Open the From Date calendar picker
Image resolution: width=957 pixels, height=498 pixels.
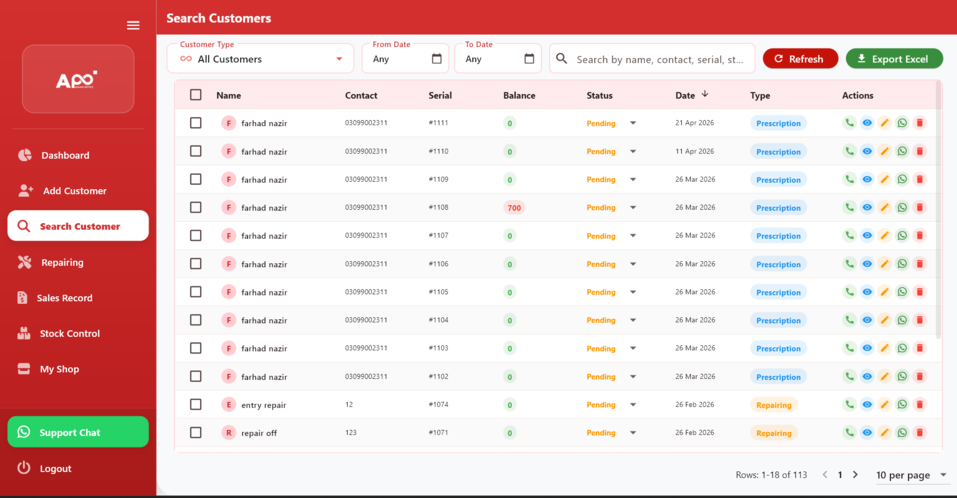[x=436, y=59]
